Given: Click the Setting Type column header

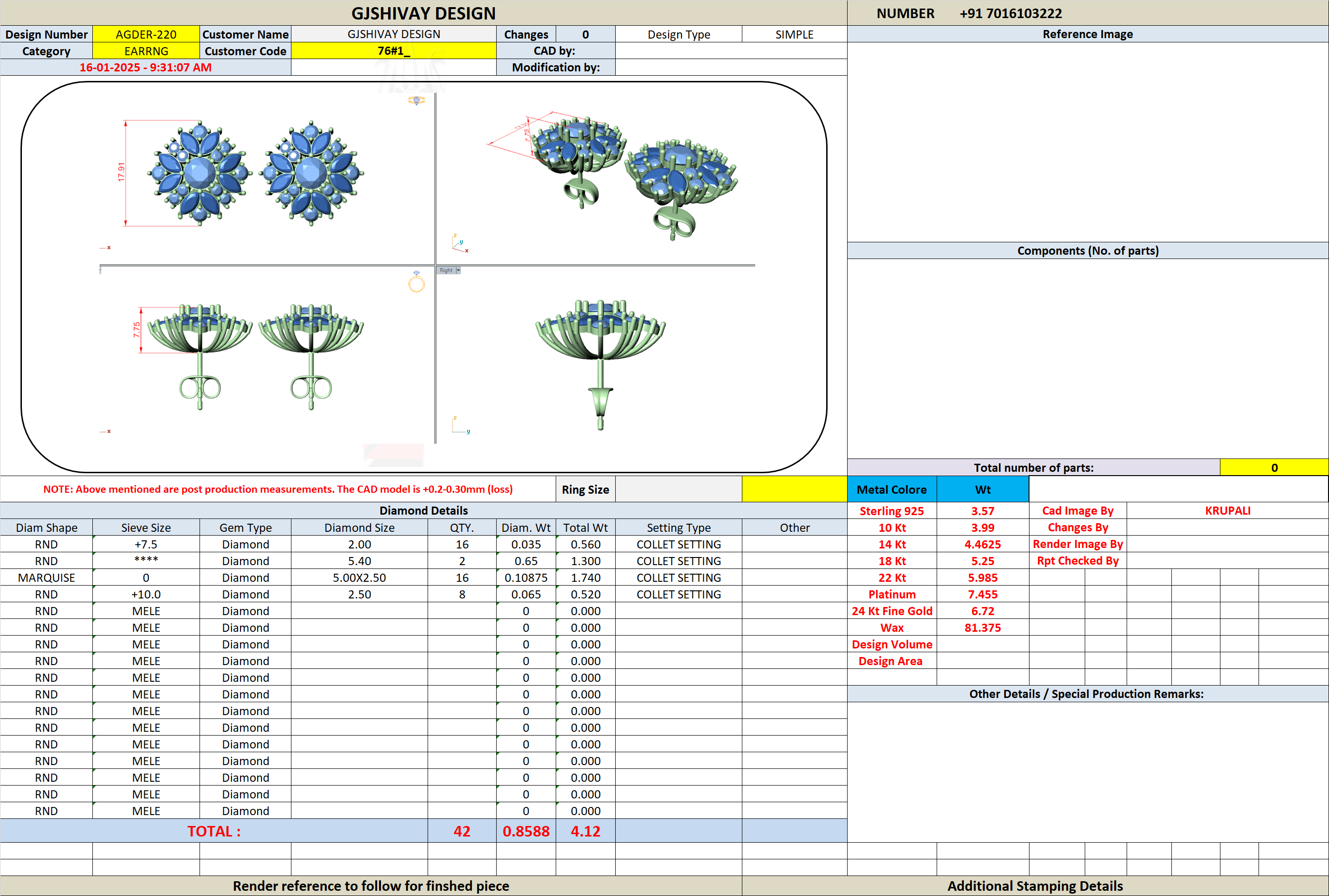Looking at the screenshot, I should click(679, 528).
